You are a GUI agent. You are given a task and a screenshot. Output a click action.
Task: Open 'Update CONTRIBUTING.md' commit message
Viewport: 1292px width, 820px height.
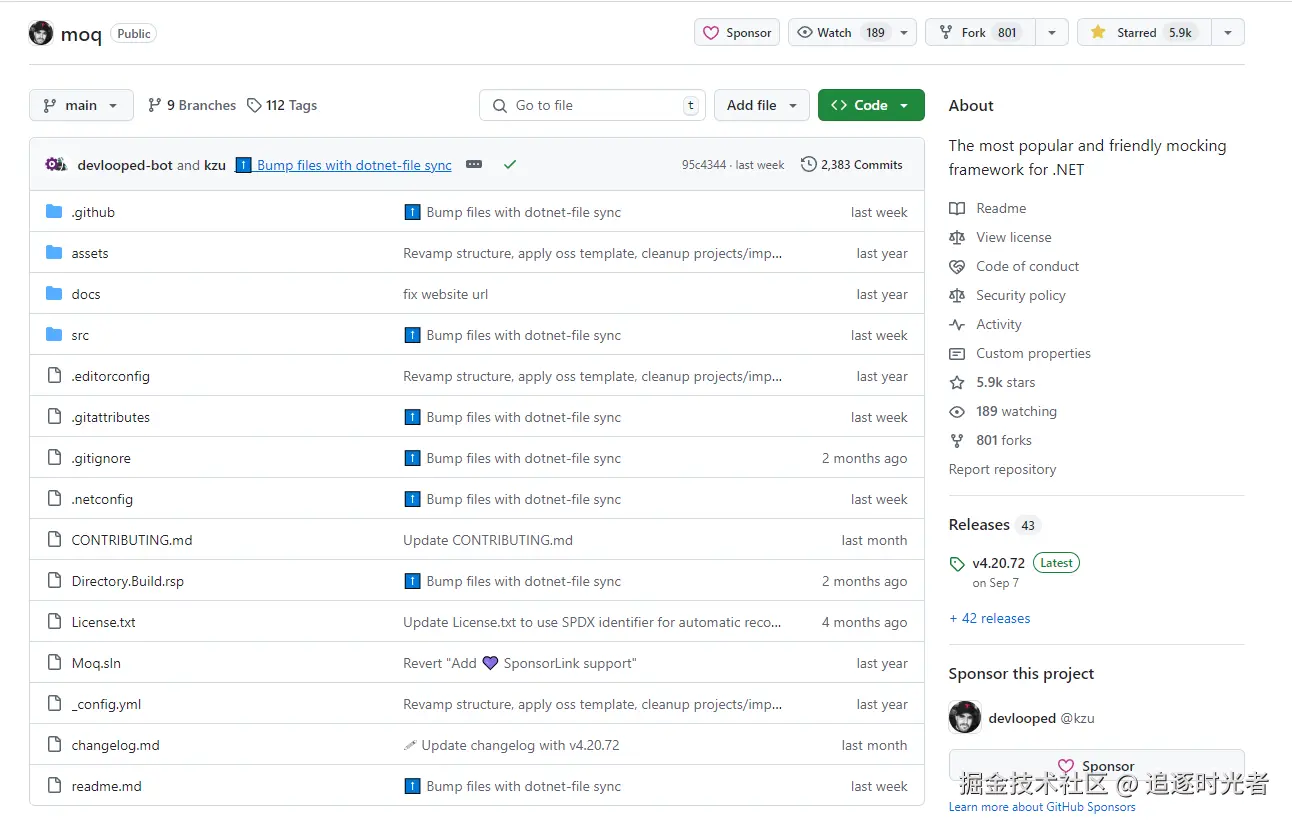tap(488, 540)
